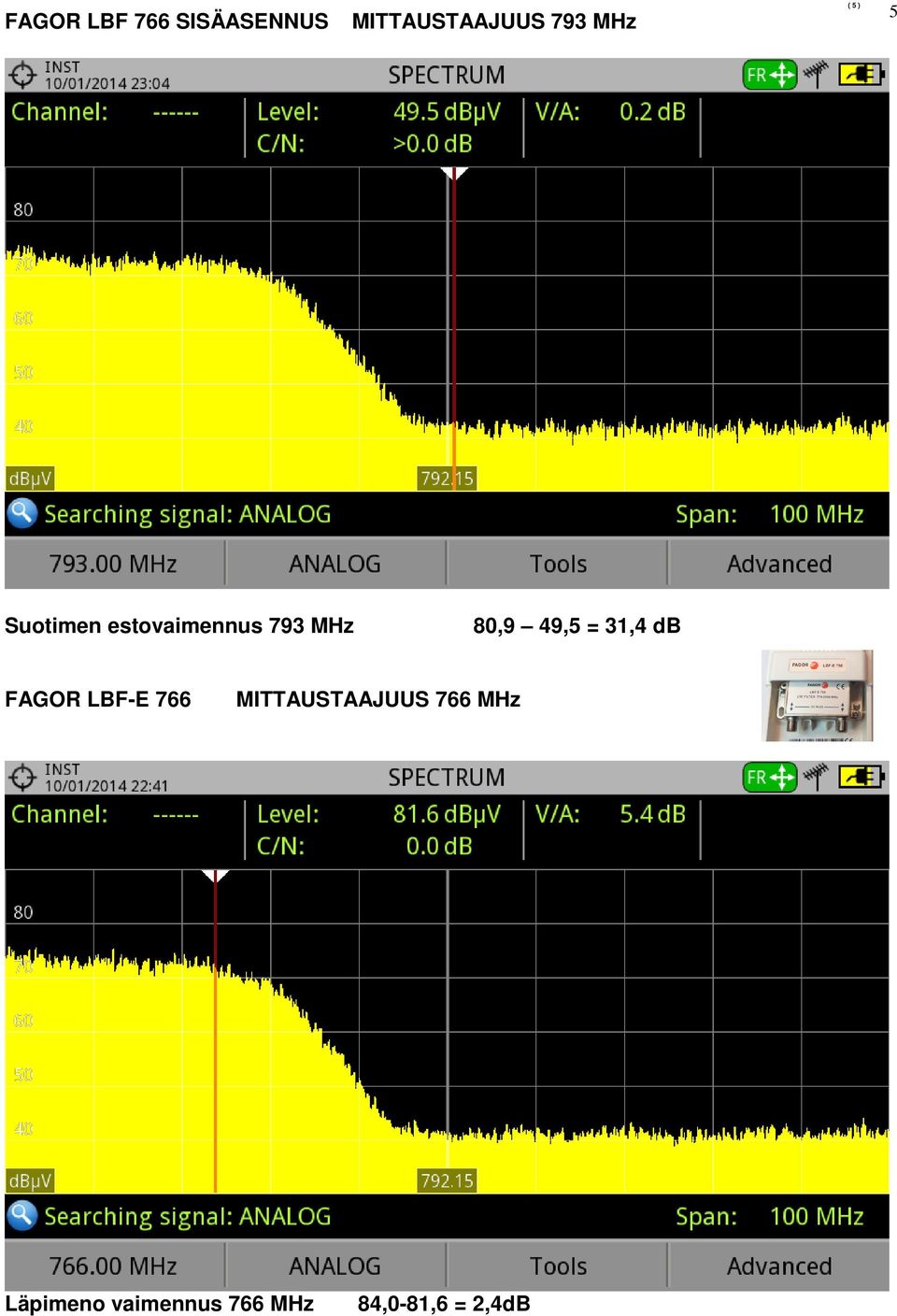Click the Span 100 MHz value in top screen
Viewport: 897px width, 1316px height.
click(817, 514)
